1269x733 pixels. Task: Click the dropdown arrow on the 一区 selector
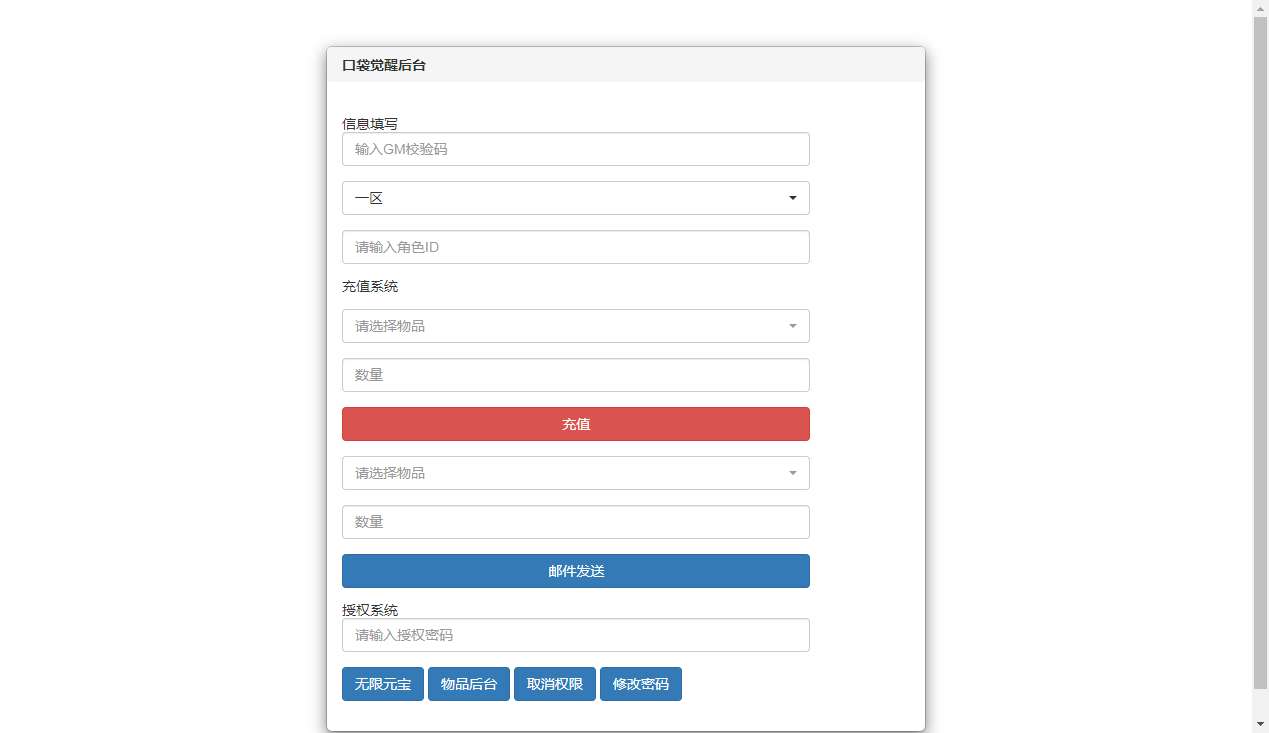click(792, 198)
